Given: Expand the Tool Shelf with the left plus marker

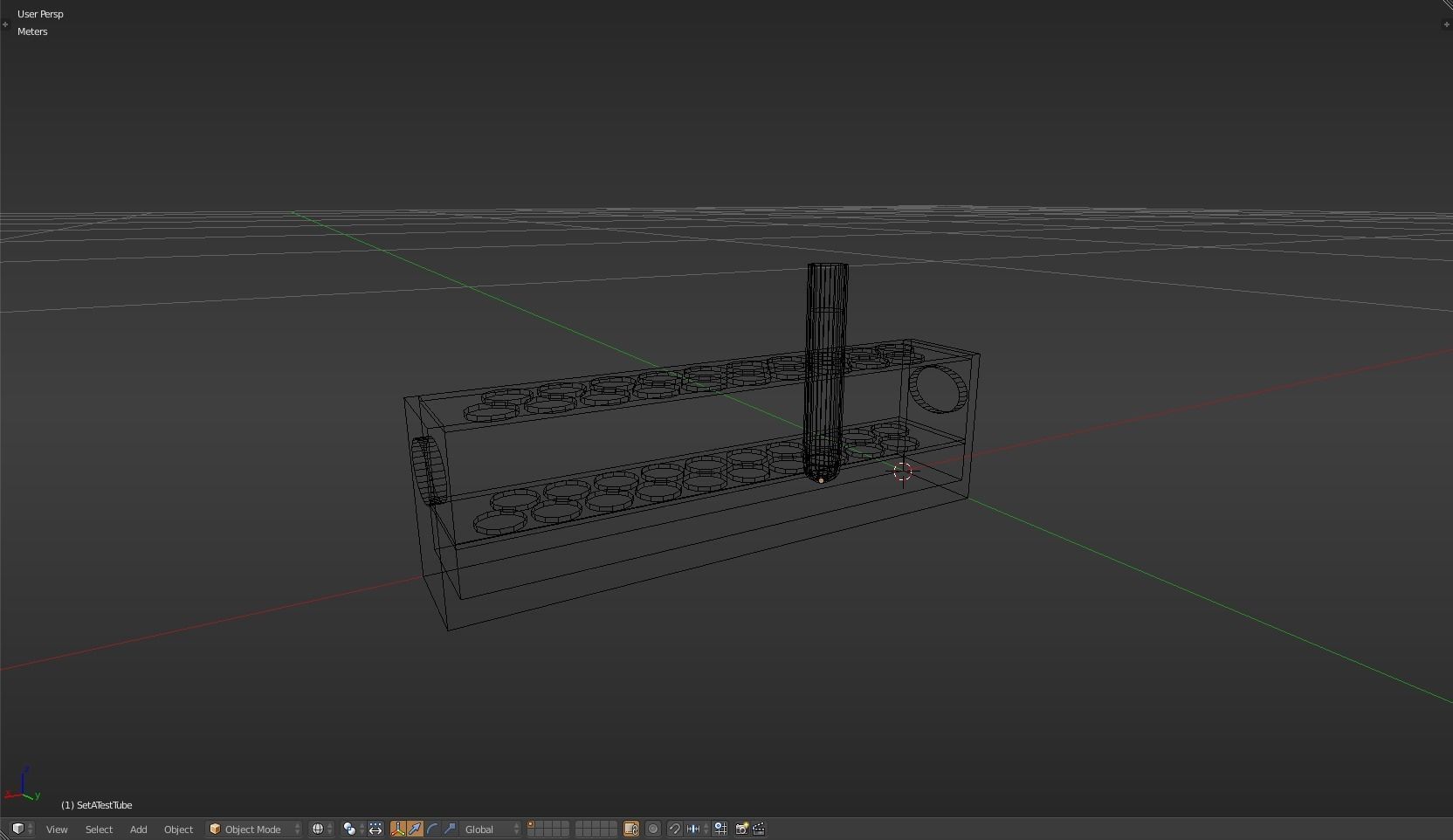Looking at the screenshot, I should point(5,24).
